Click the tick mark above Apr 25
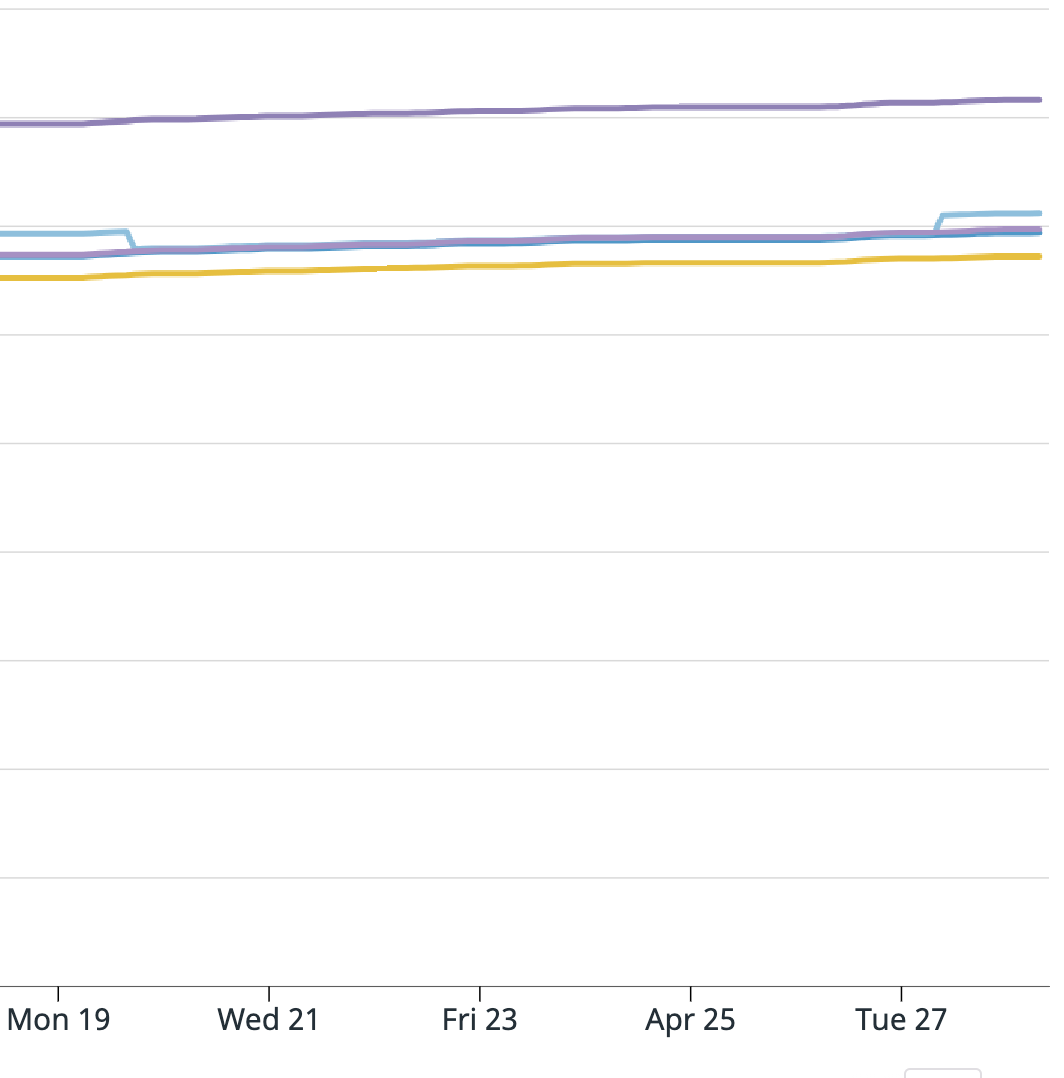This screenshot has width=1064, height=1078. click(691, 993)
